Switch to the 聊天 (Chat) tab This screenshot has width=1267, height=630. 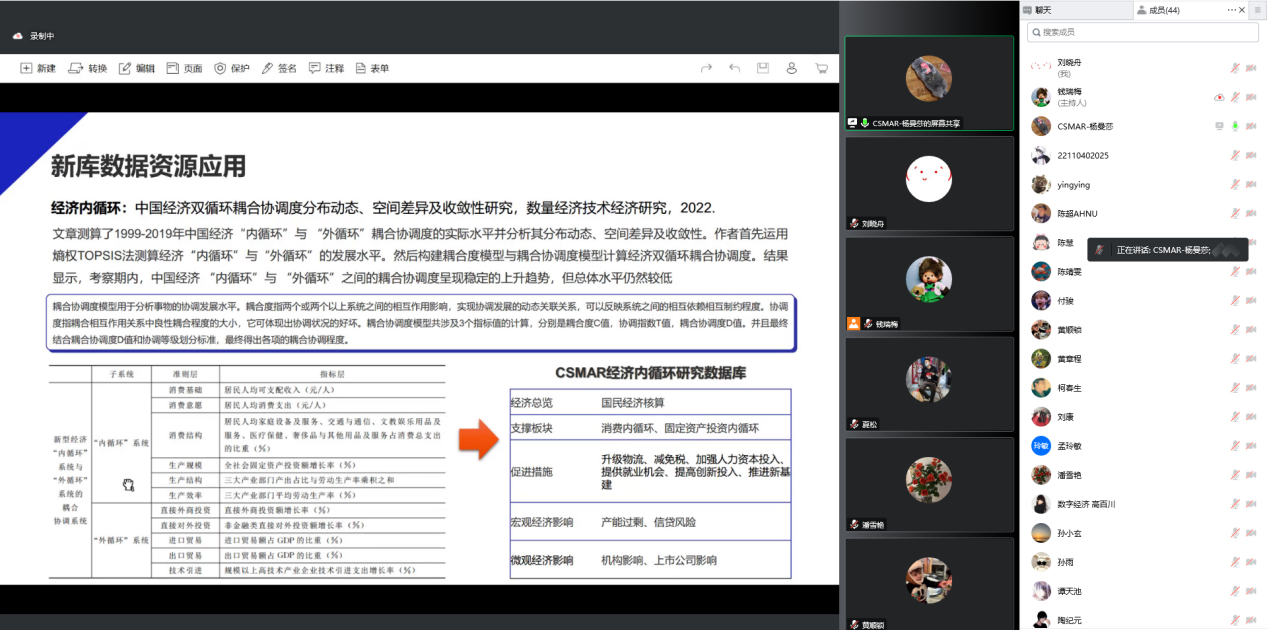[x=1042, y=10]
